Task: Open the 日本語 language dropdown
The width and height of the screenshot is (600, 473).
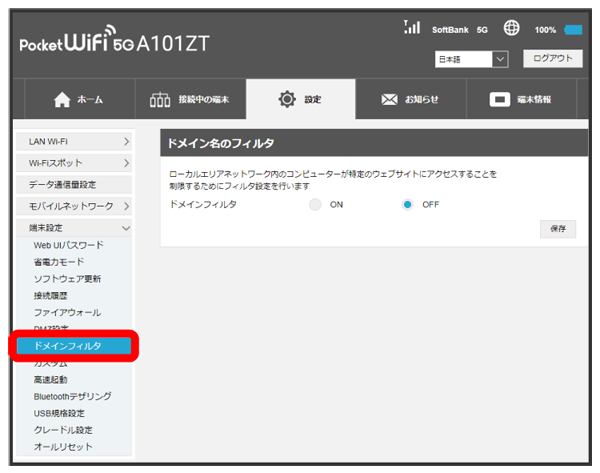Action: pos(472,60)
